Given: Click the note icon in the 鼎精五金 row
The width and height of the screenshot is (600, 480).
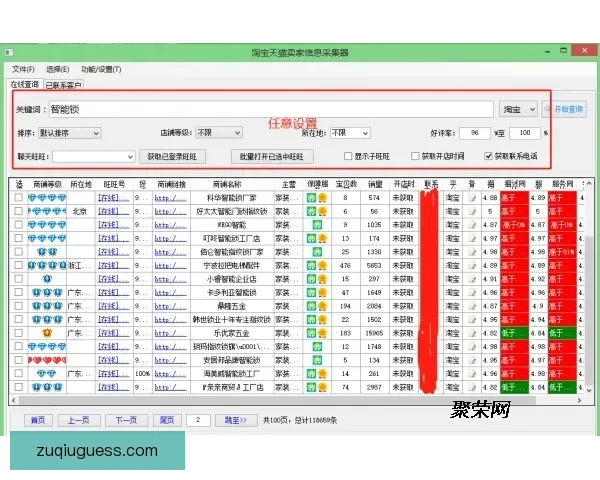Looking at the screenshot, I should click(472, 306).
